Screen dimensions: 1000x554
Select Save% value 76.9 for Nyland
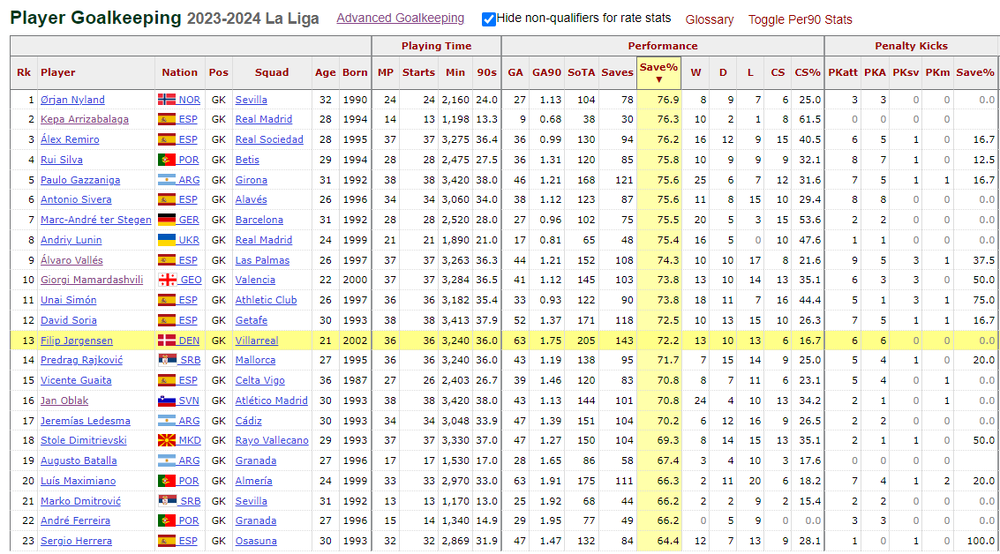668,100
